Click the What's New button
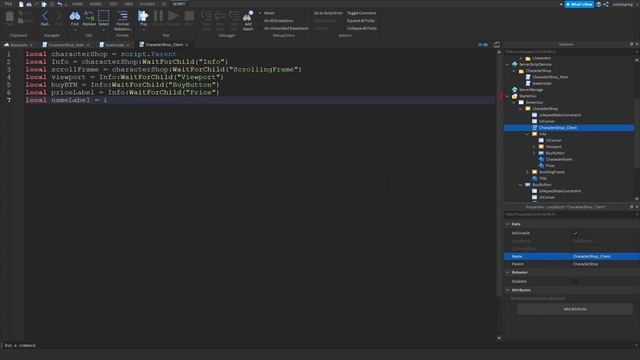The height and width of the screenshot is (360, 640). pos(579,4)
